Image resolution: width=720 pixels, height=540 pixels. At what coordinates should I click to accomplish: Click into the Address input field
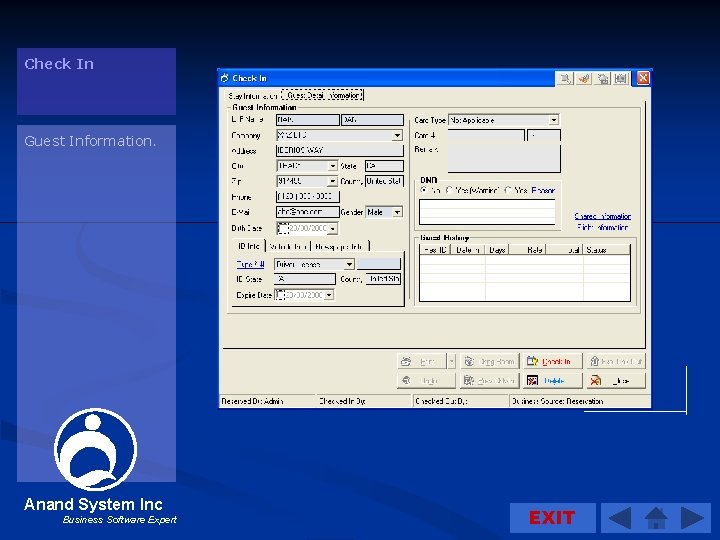tap(340, 150)
